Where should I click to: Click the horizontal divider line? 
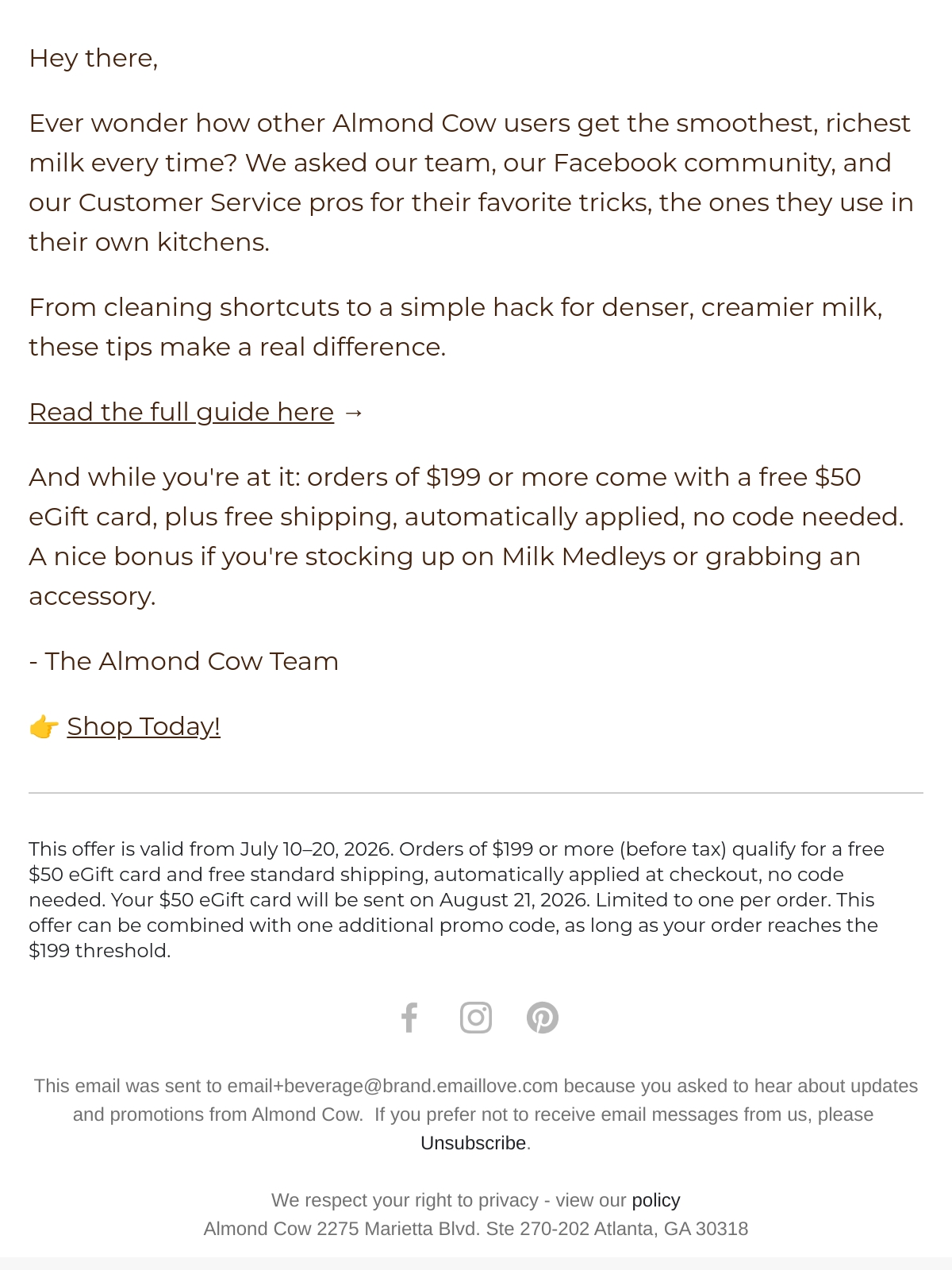coord(476,793)
